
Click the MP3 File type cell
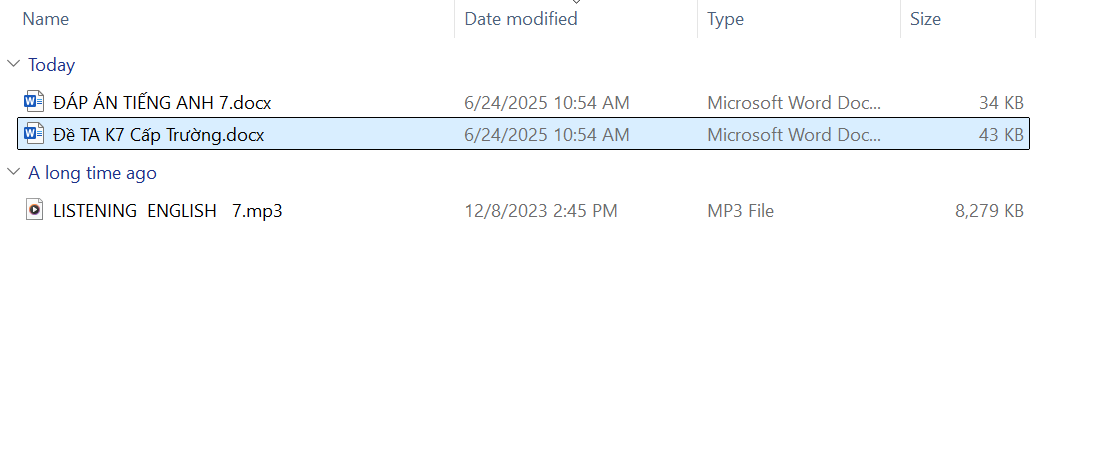pos(740,211)
